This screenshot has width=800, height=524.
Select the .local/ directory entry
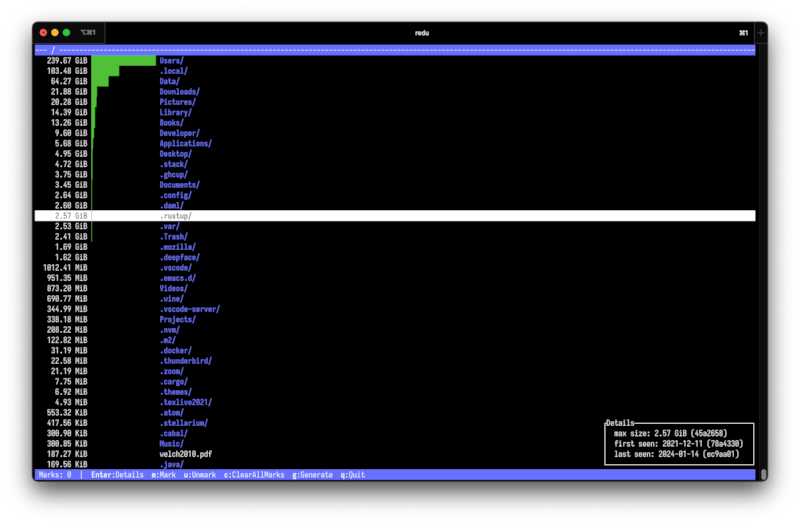[173, 71]
